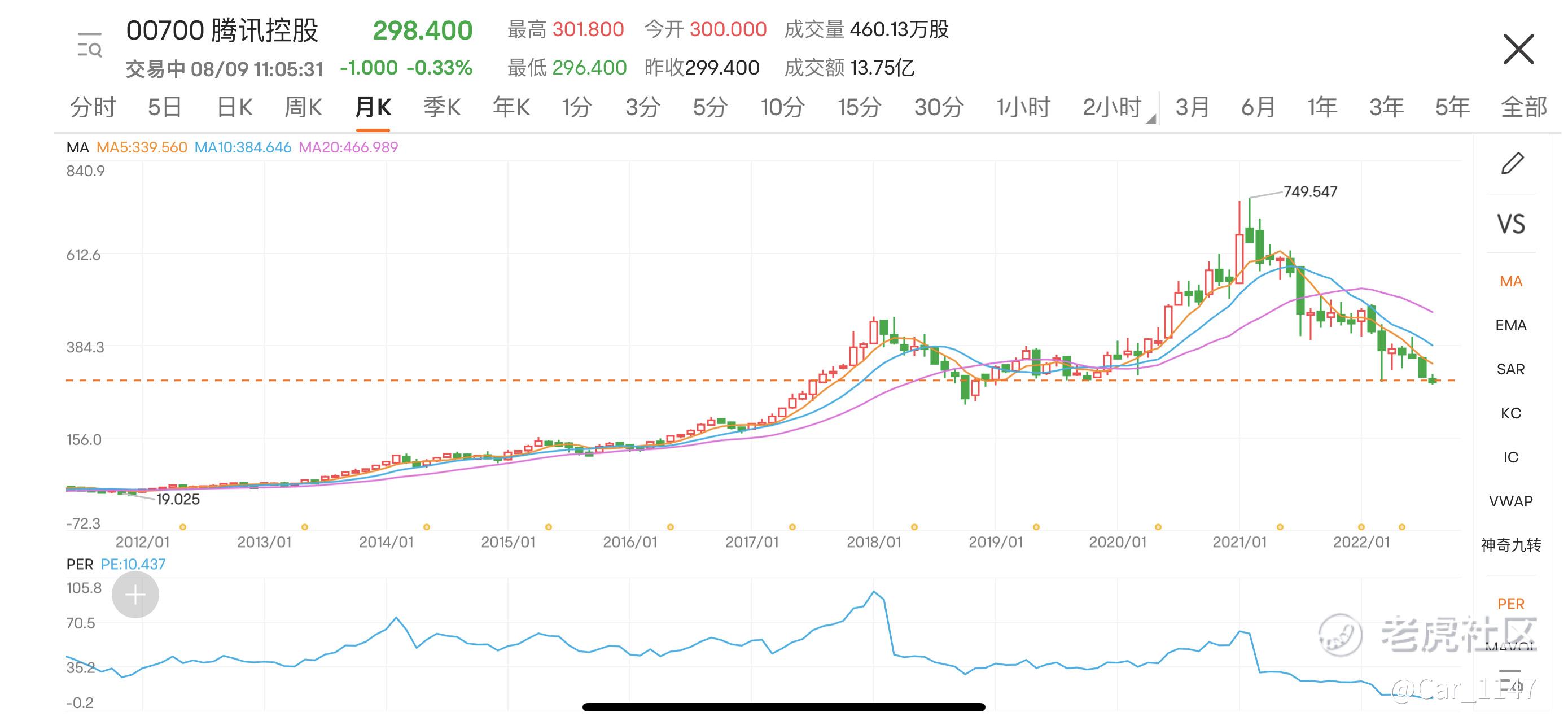Image resolution: width=1568 pixels, height=725 pixels.
Task: Expand the PER PE legend label
Action: [116, 564]
